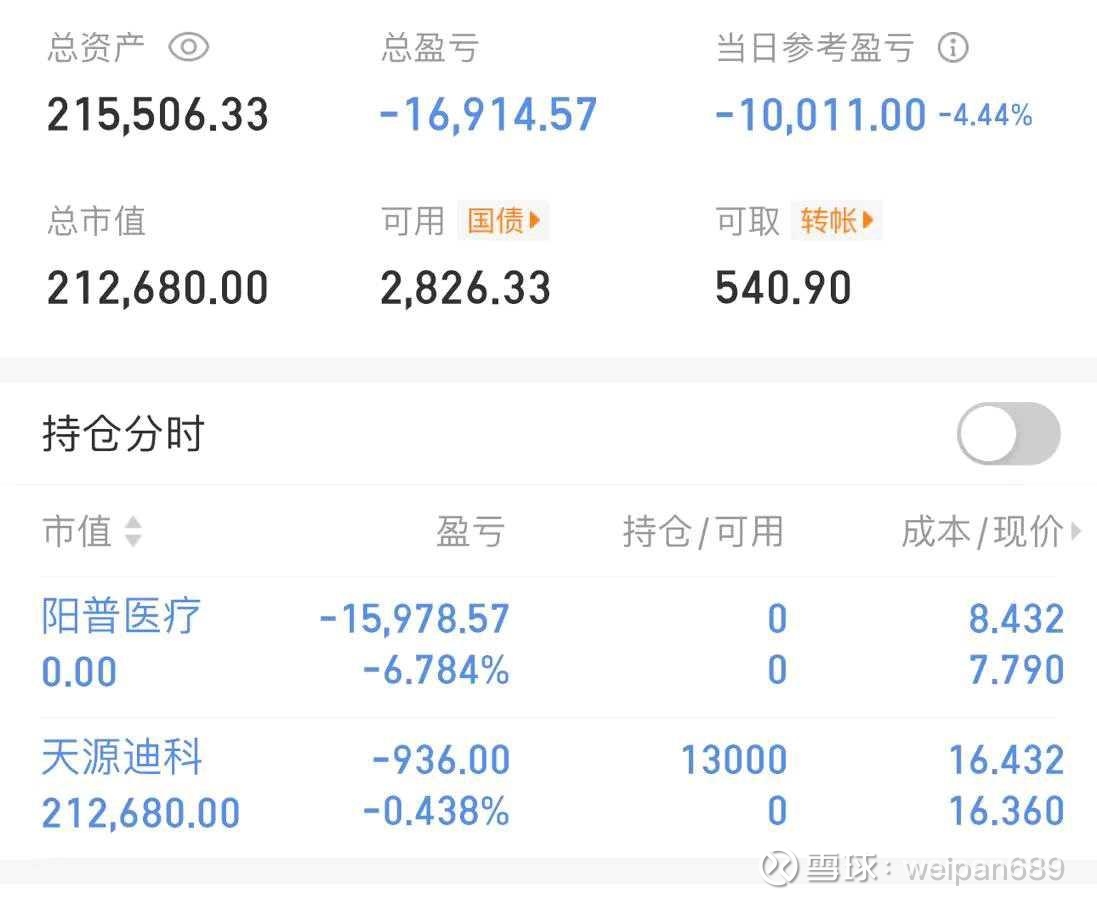Click the orange arrow after 转帐

click(868, 220)
